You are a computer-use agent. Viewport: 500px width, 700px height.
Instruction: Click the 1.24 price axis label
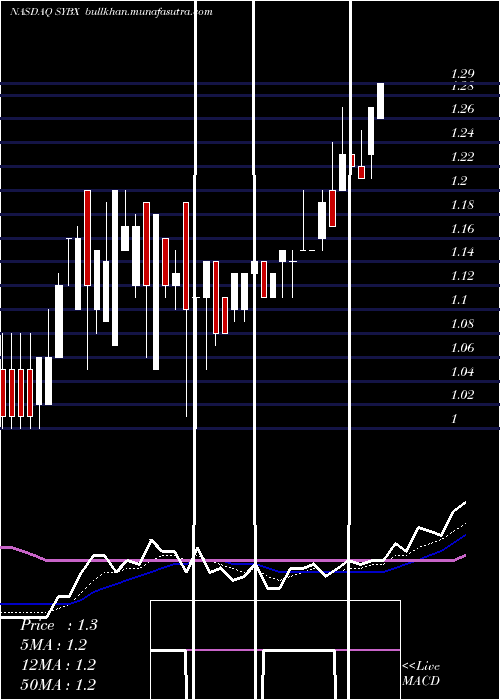click(462, 133)
